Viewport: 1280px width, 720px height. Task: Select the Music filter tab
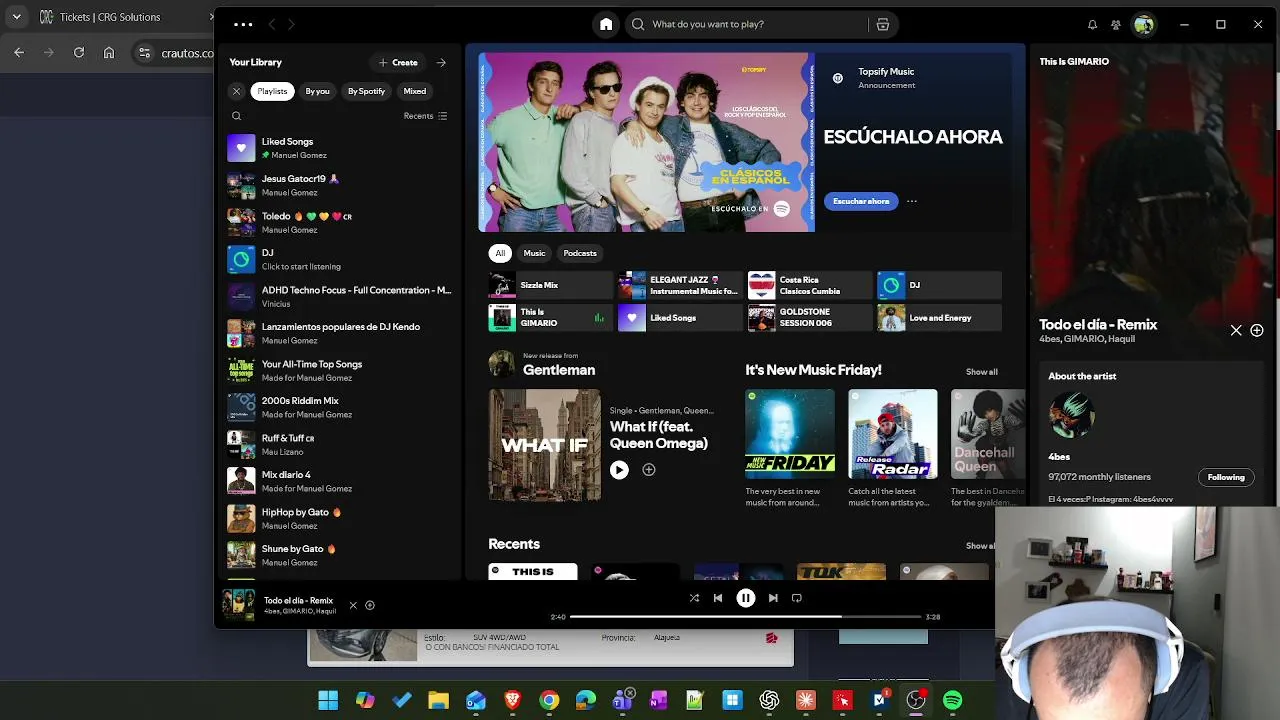click(x=535, y=253)
